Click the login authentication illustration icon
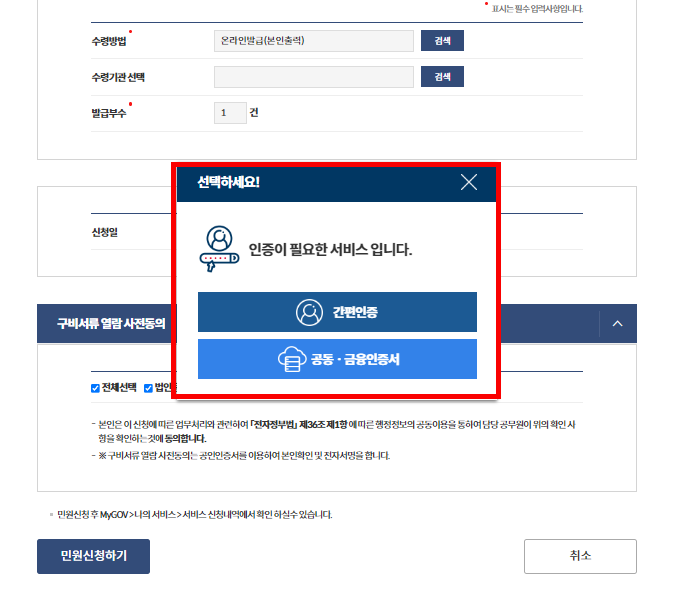Viewport: 700px width, 592px height. click(x=219, y=249)
